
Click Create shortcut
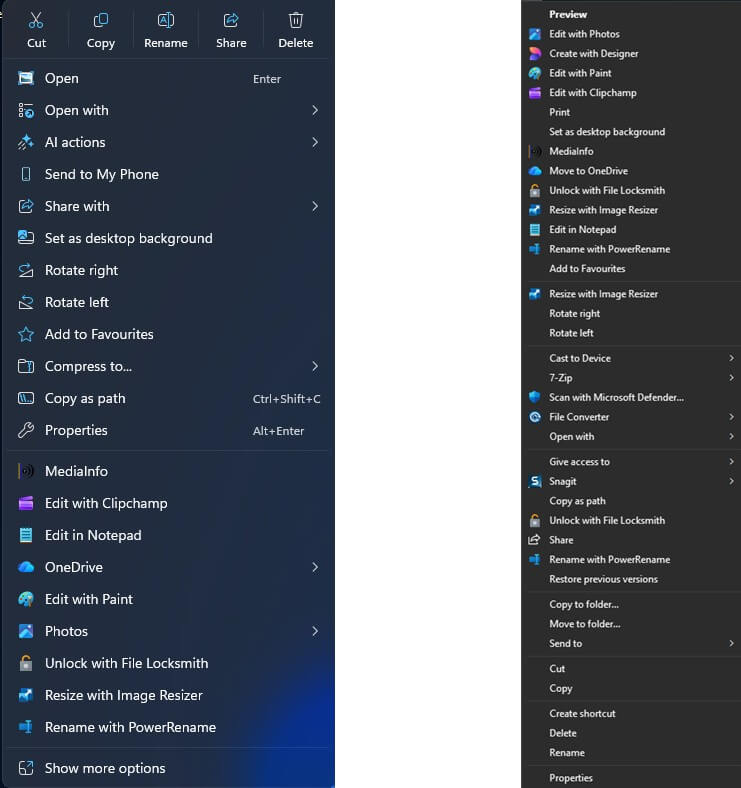(582, 713)
